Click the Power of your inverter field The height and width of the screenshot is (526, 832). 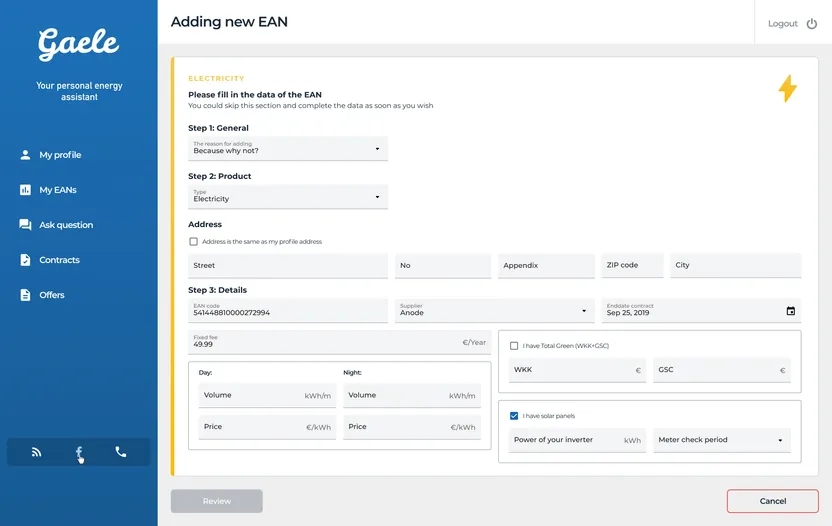pyautogui.click(x=577, y=440)
